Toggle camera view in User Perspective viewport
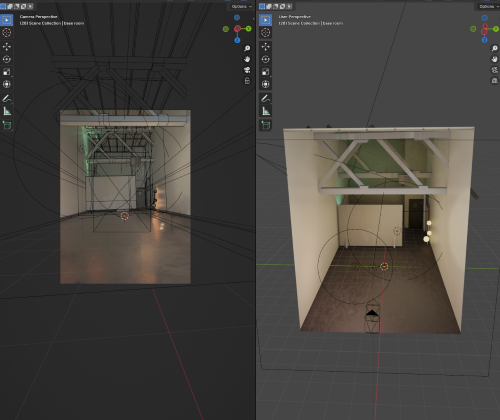The width and height of the screenshot is (500, 420). point(495,70)
